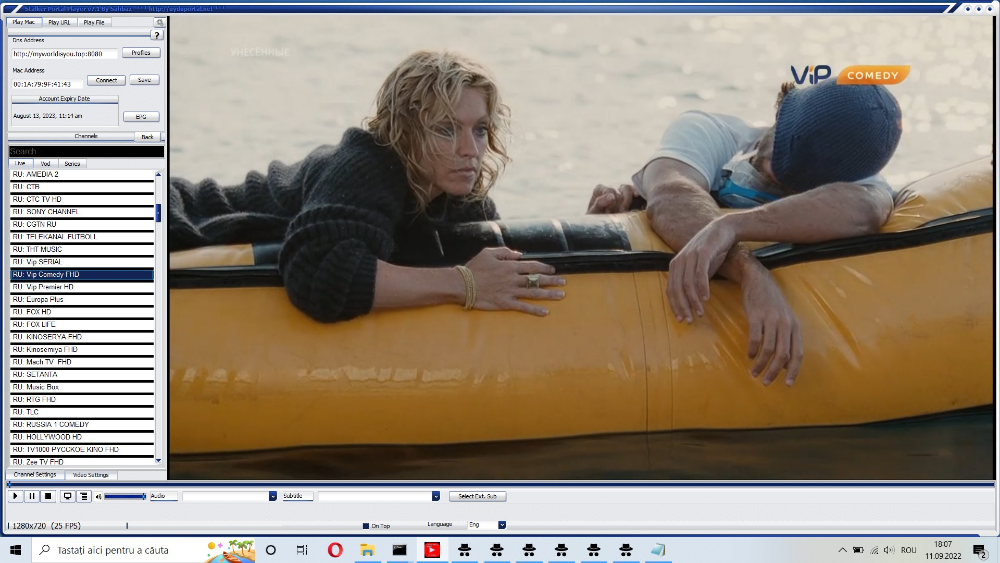Select channel RU: Vip Comedy FHD
Viewport: 1000px width, 563px height.
[x=82, y=274]
